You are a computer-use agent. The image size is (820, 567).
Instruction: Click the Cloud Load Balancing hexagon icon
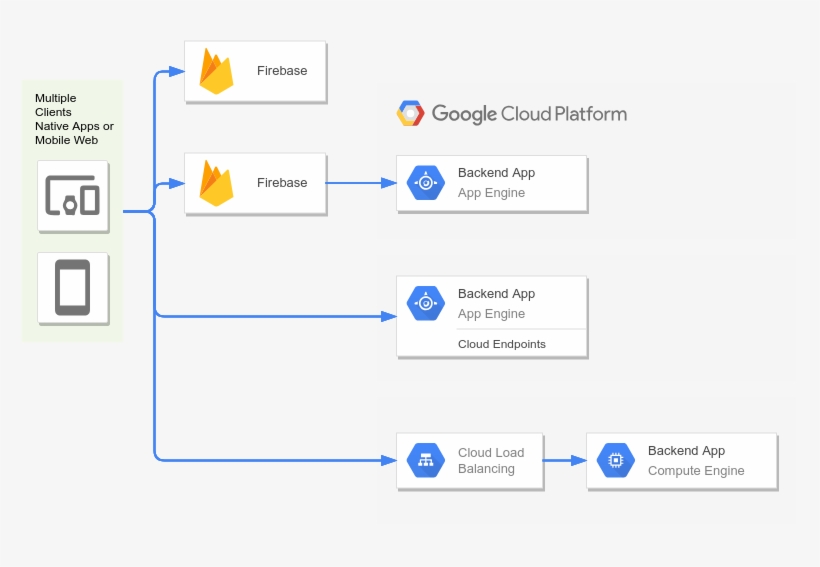(426, 461)
